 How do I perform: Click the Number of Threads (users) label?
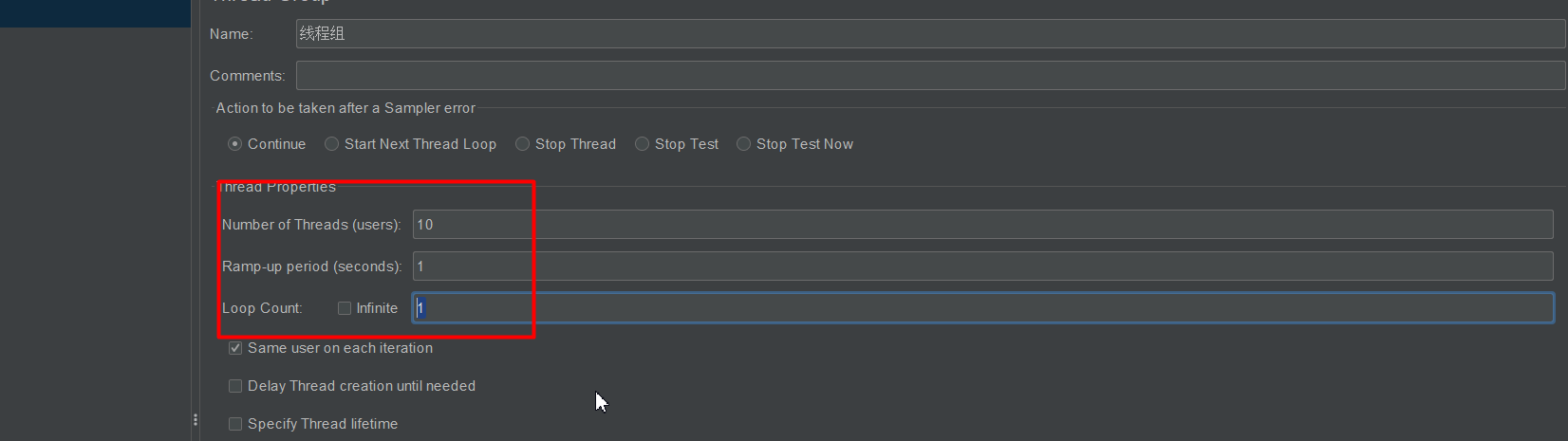coord(311,225)
